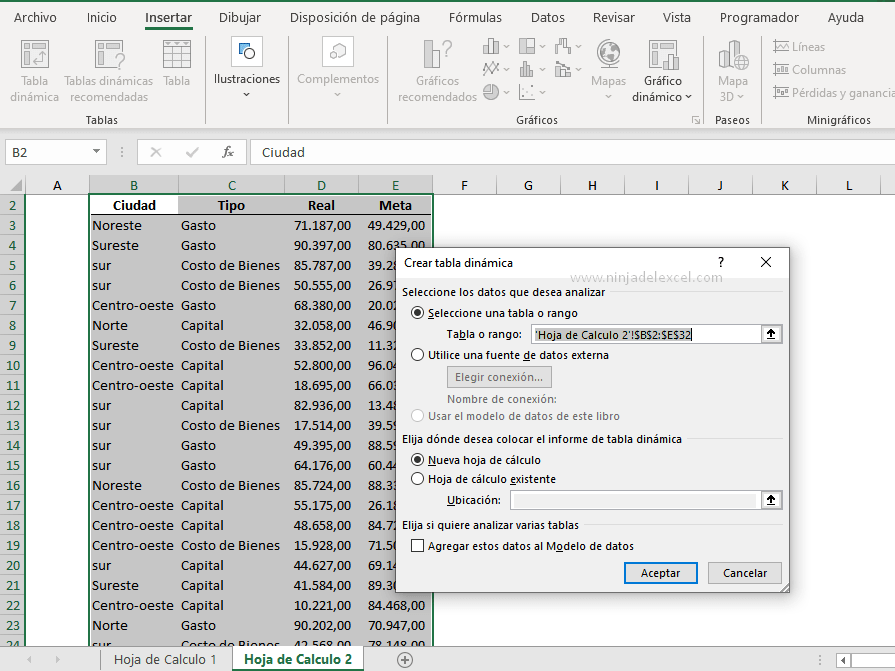The image size is (895, 671).
Task: Click the Tabla dinámica icon
Action: click(x=35, y=56)
